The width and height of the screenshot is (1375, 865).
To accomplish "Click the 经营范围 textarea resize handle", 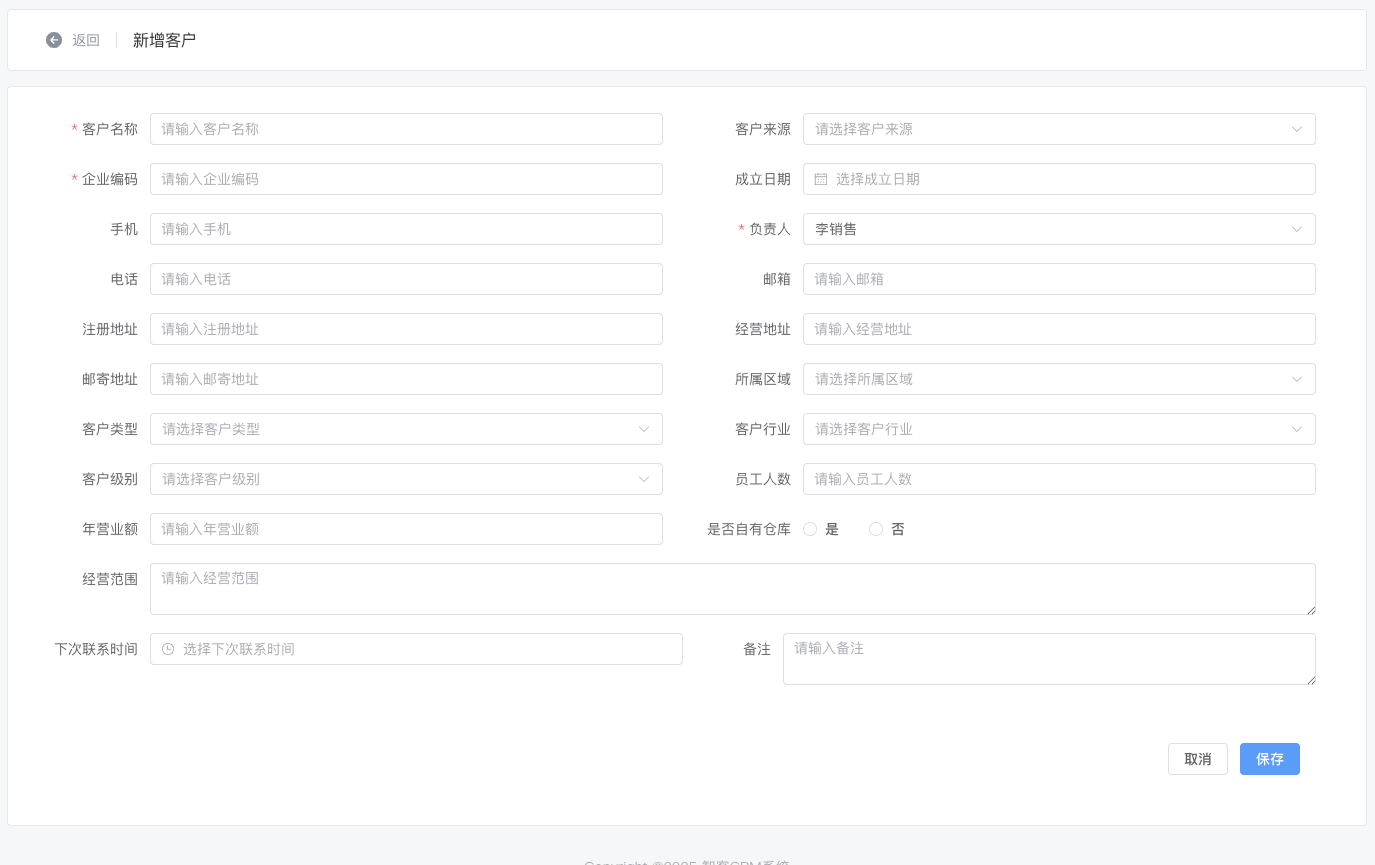I will [1310, 609].
